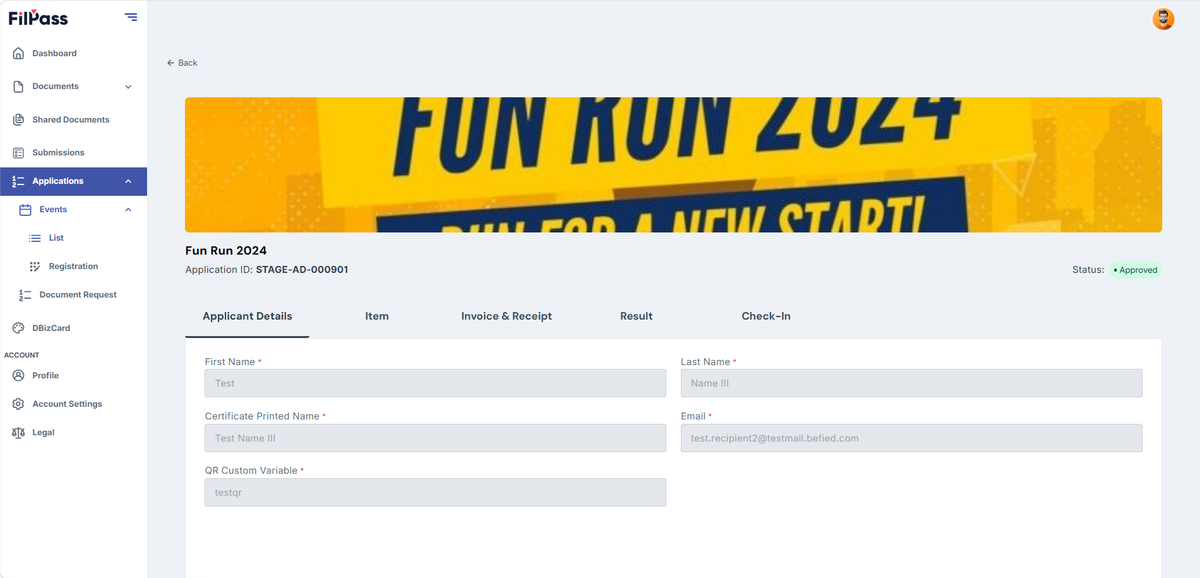The image size is (1200, 578).
Task: Expand the Documents submenu chevron
Action: [x=128, y=87]
